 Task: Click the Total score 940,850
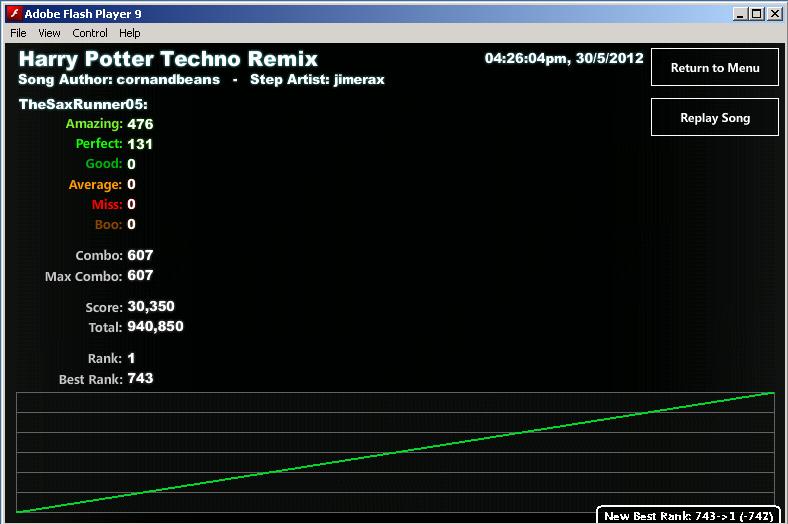click(155, 327)
